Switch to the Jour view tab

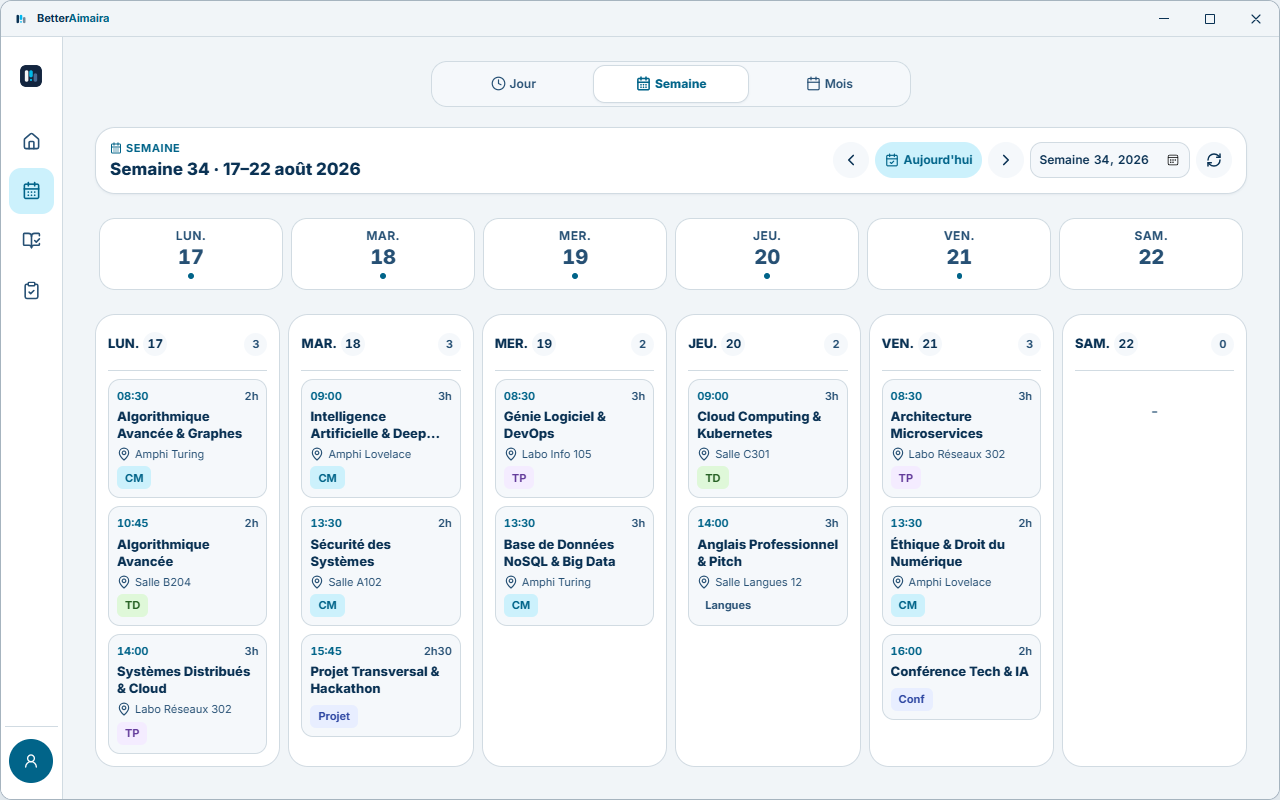click(x=514, y=84)
